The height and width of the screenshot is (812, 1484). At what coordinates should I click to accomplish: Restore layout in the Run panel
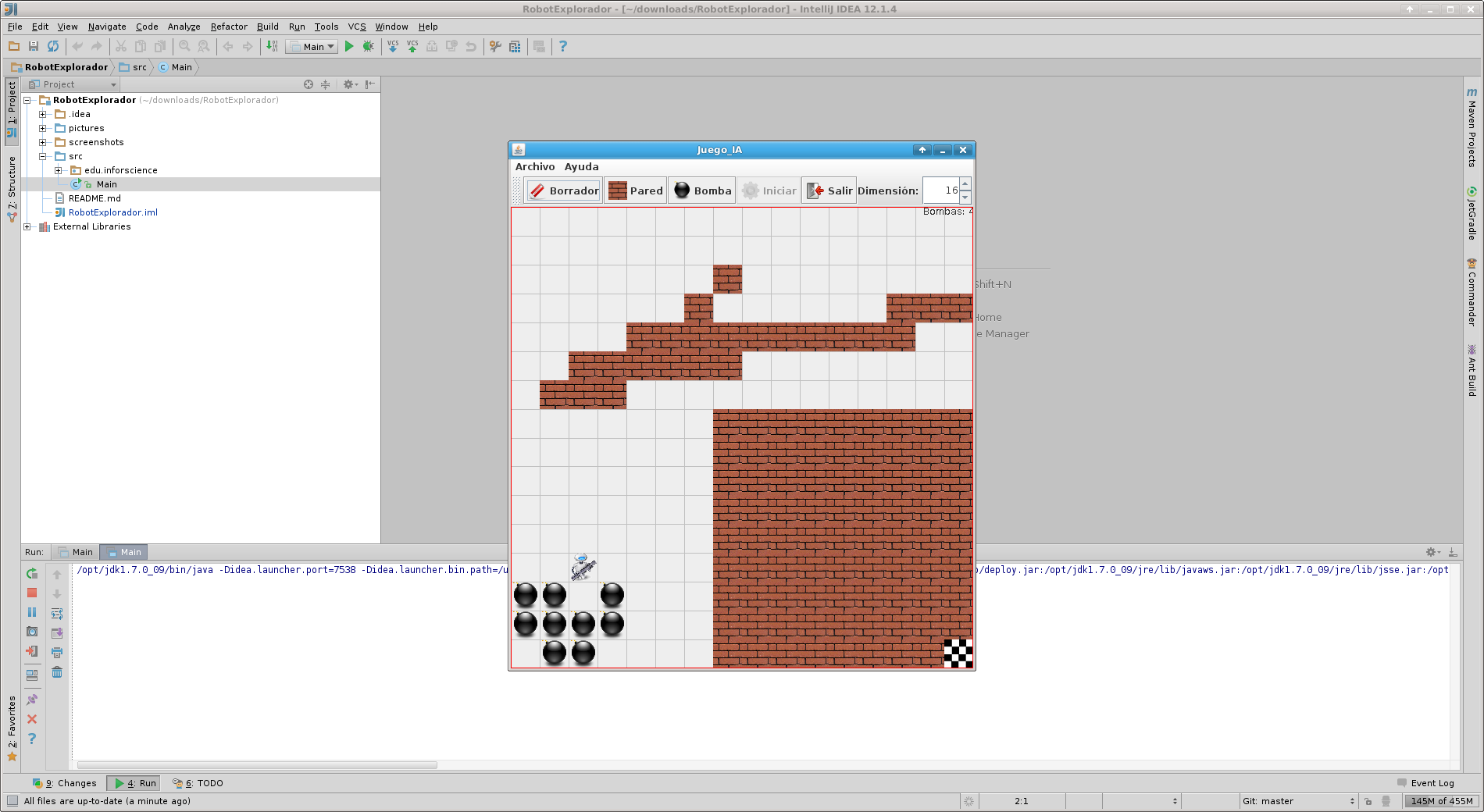point(32,675)
